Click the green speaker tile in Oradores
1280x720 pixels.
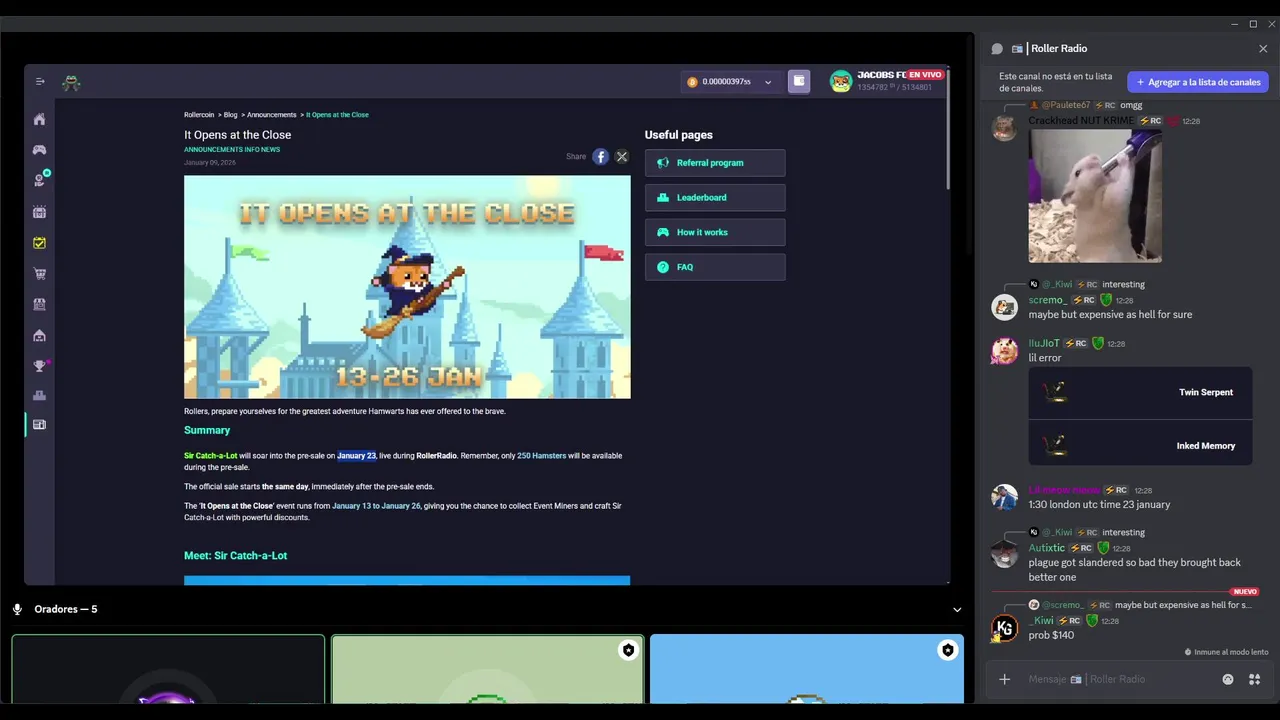point(487,669)
